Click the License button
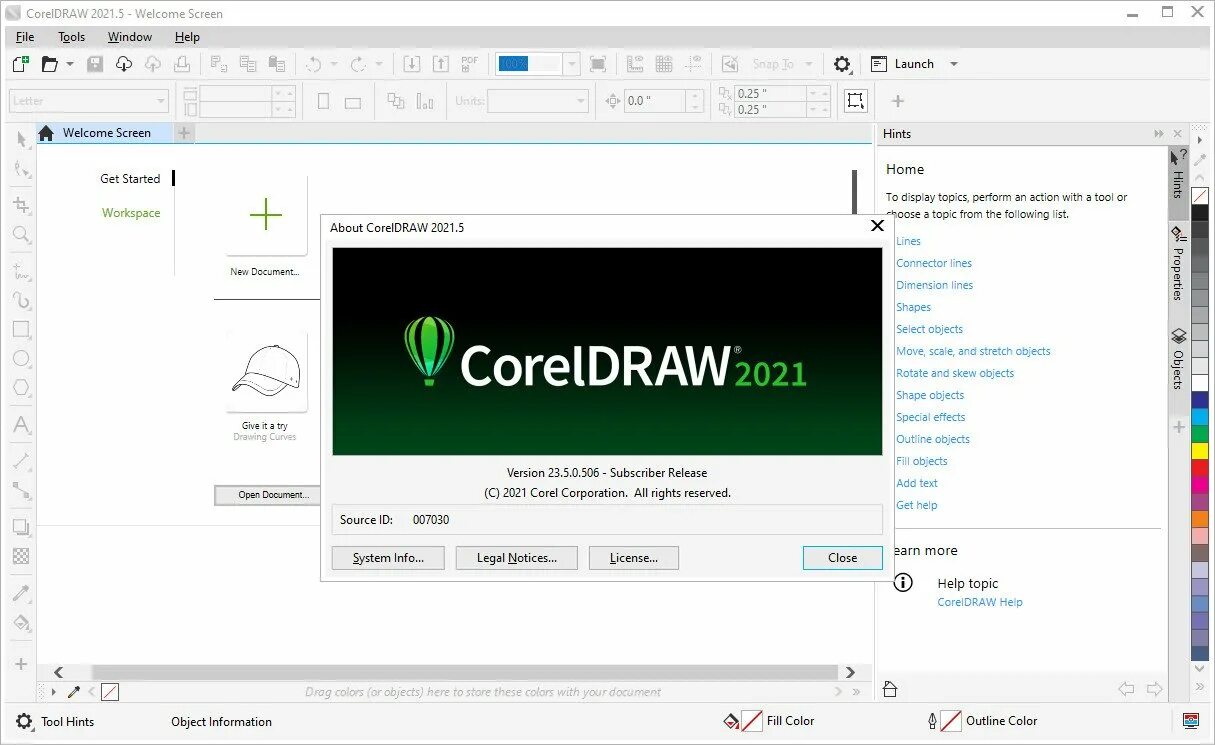The image size is (1215, 745). pyautogui.click(x=634, y=558)
